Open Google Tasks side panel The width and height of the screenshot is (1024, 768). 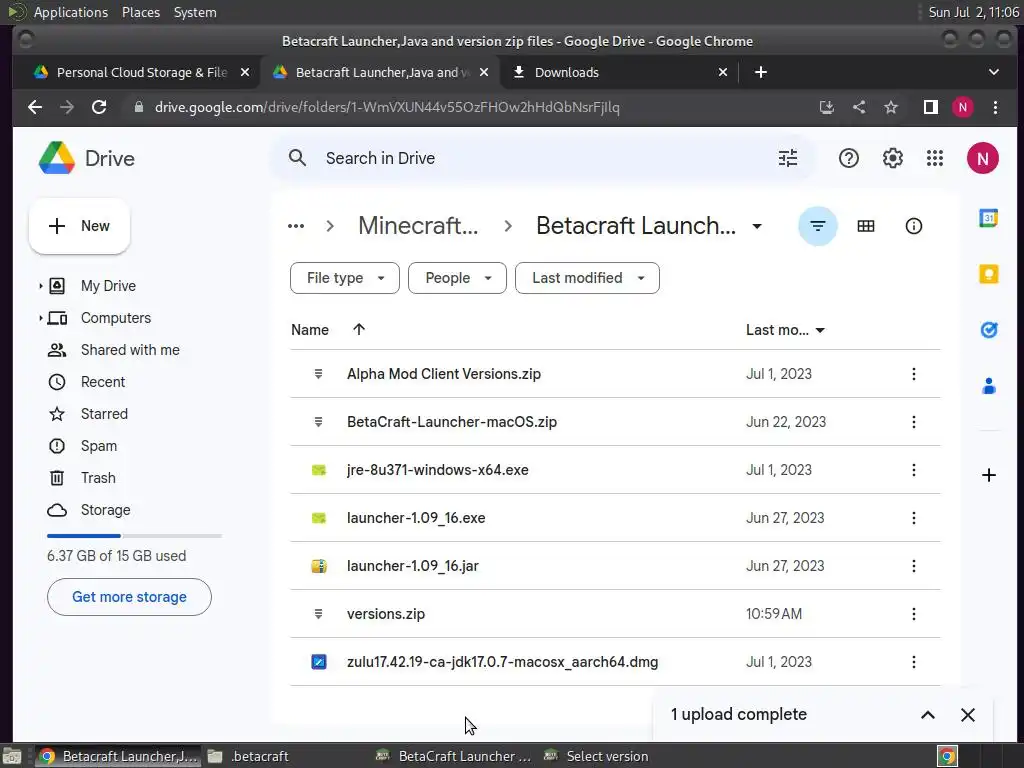(988, 330)
